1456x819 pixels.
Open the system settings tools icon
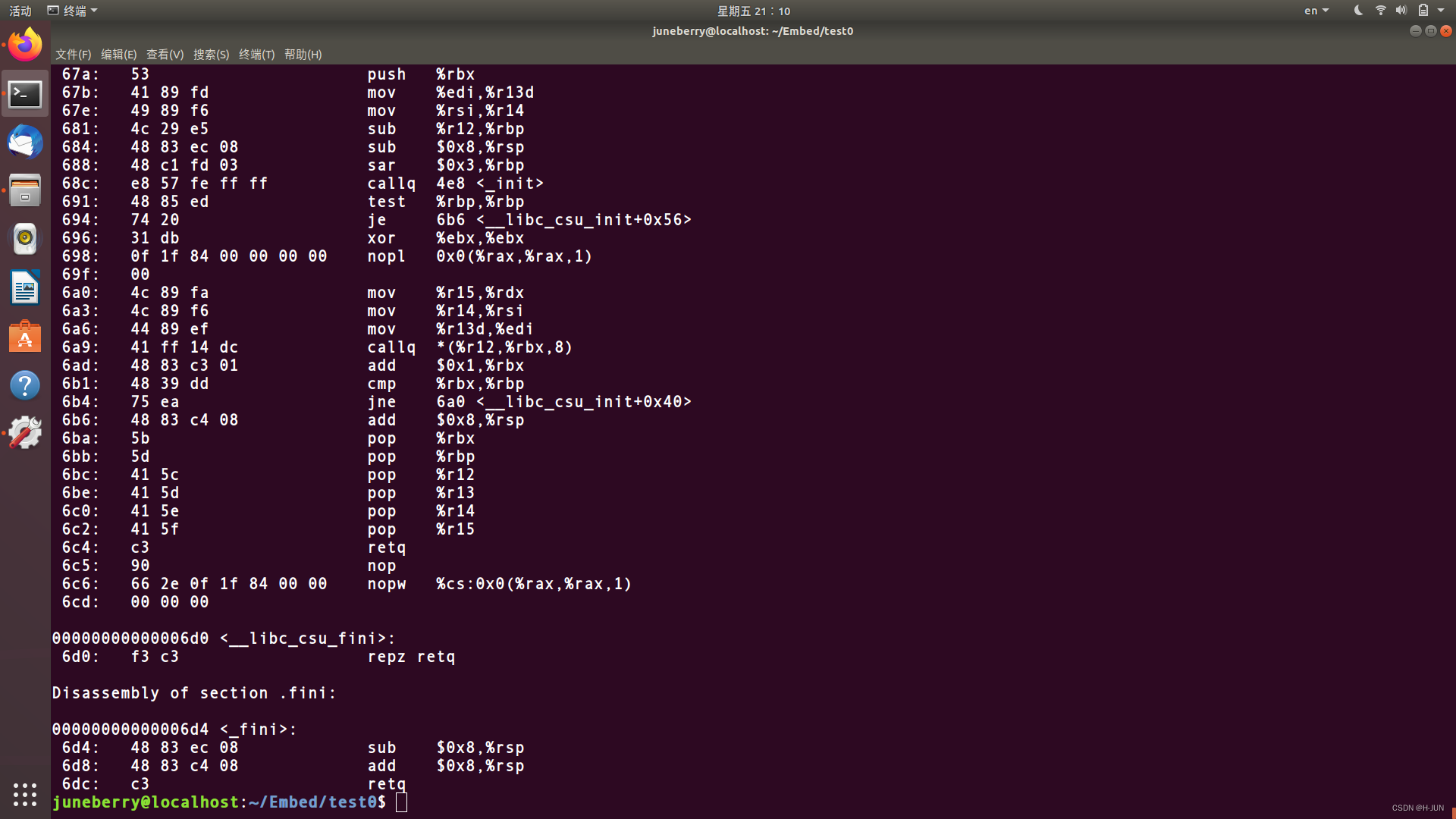(25, 434)
